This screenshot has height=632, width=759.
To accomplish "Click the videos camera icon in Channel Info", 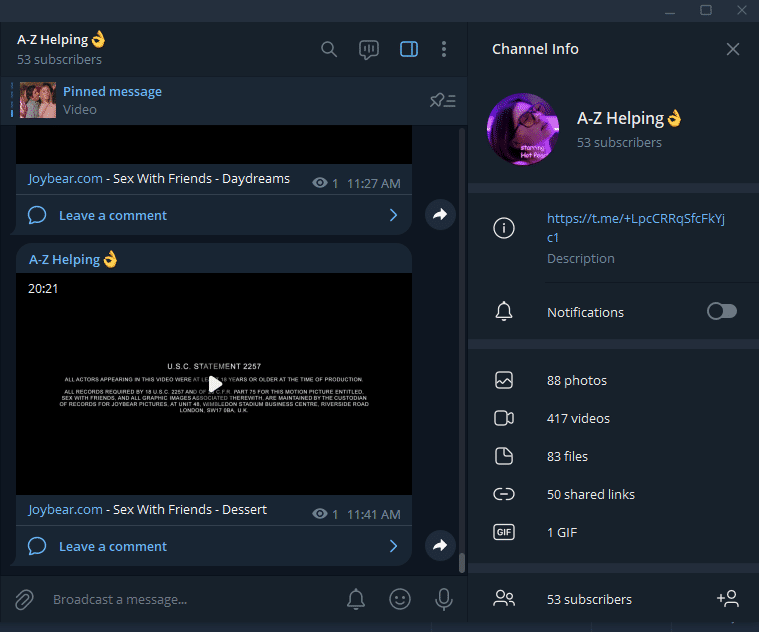I will point(504,418).
